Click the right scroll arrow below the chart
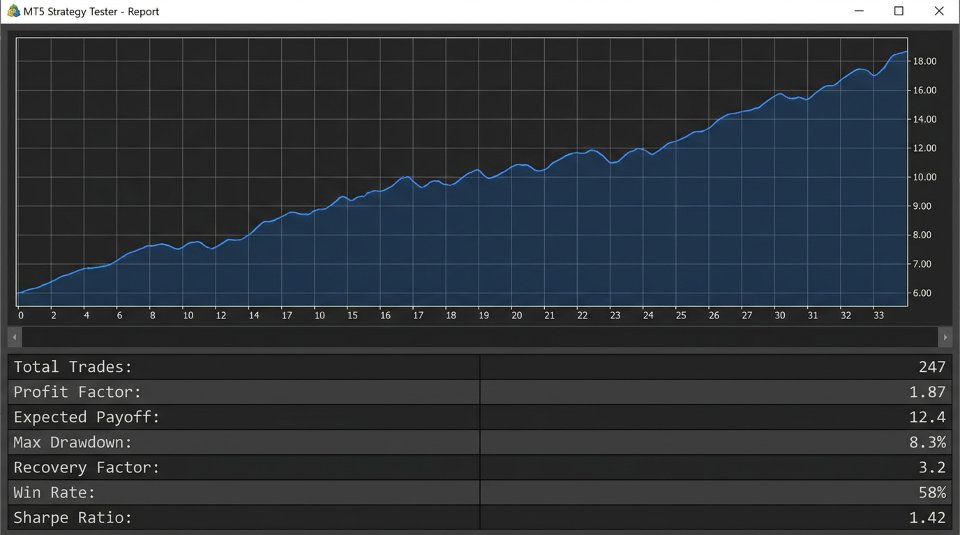The width and height of the screenshot is (960, 535). coord(945,337)
